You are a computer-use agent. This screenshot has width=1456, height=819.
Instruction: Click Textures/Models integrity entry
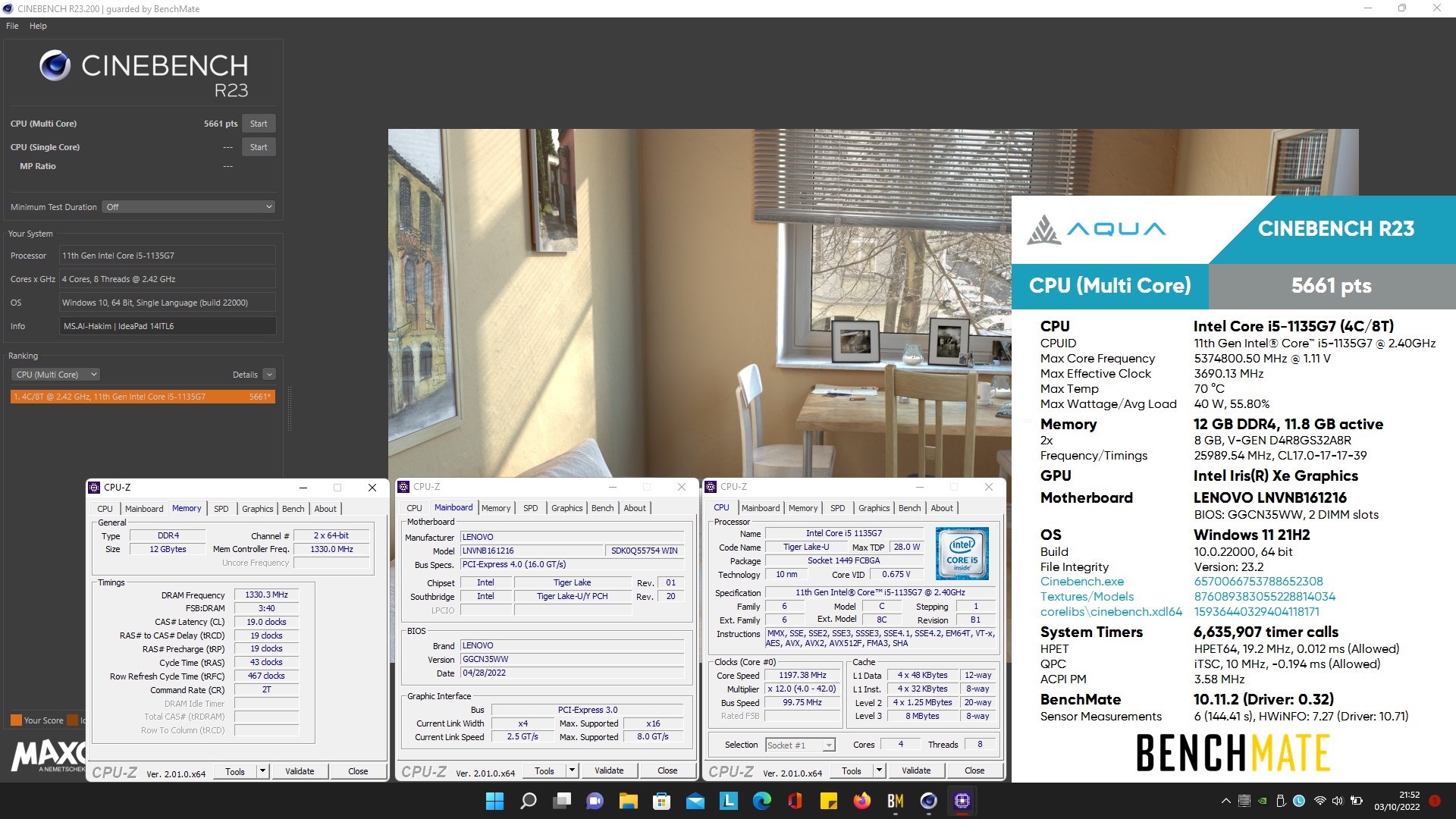(x=1087, y=597)
